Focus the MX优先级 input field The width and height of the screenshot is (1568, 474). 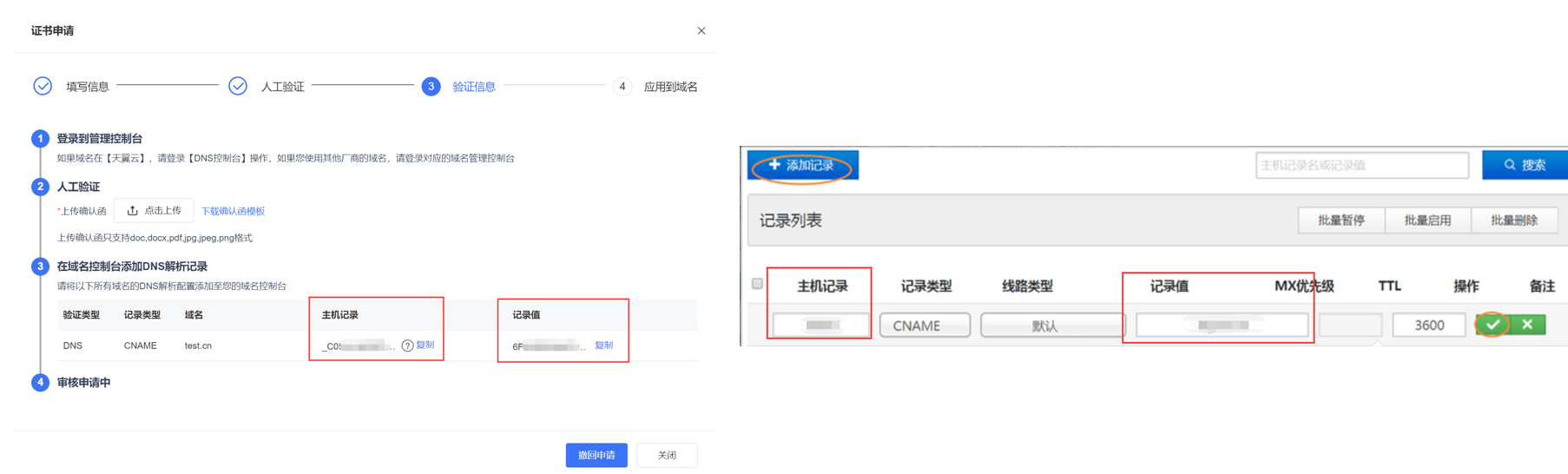1350,326
